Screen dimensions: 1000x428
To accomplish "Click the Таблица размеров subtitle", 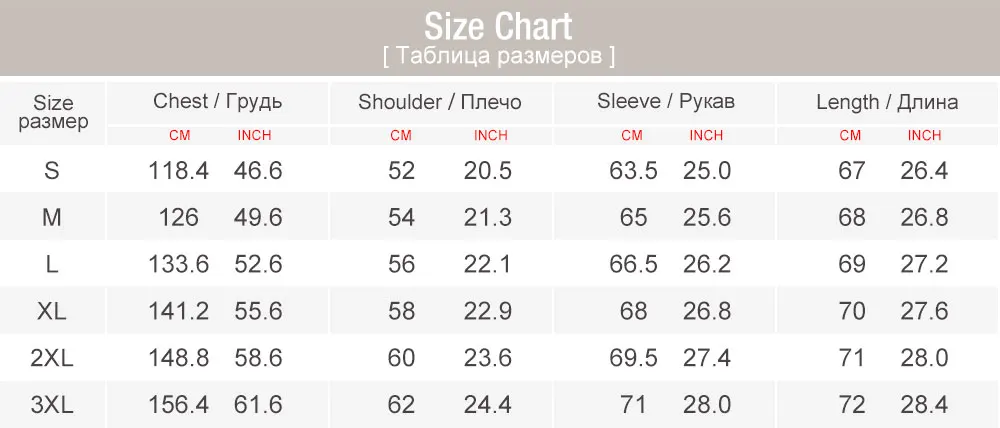I will tap(498, 56).
